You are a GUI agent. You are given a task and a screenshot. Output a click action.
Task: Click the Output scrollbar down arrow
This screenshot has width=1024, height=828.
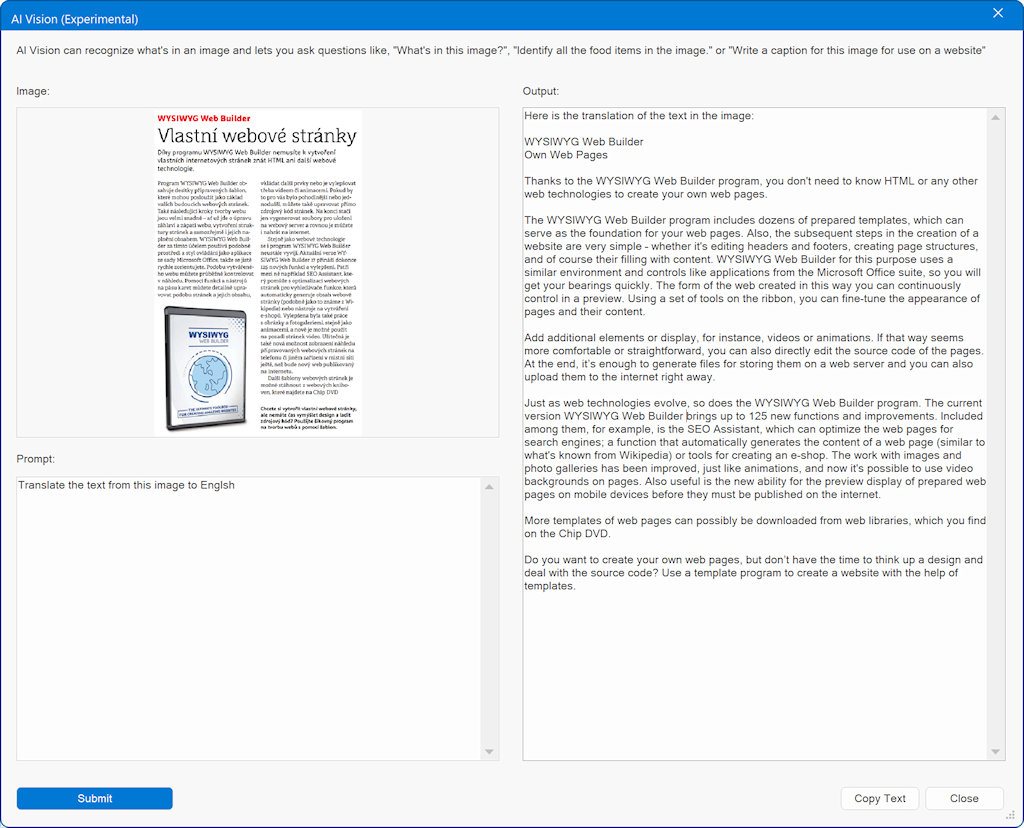coord(995,752)
